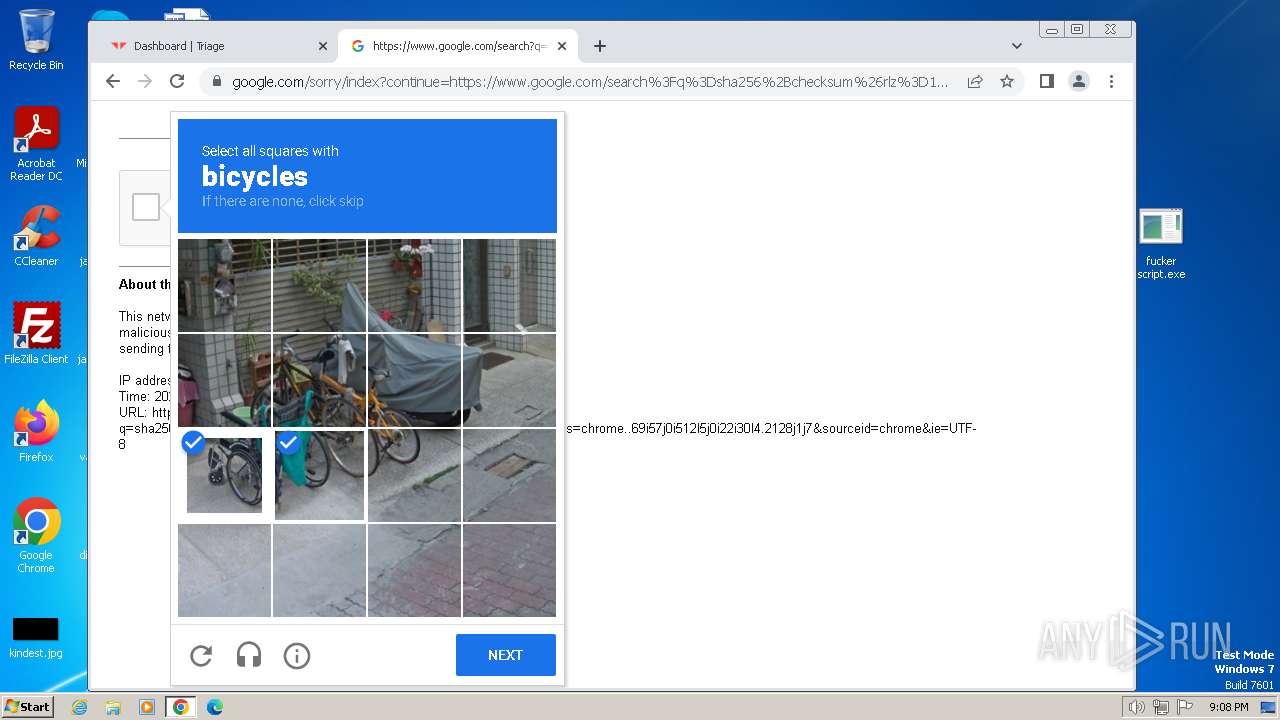Select the red brick pavement tile
Viewport: 1280px width, 720px height.
[x=509, y=570]
